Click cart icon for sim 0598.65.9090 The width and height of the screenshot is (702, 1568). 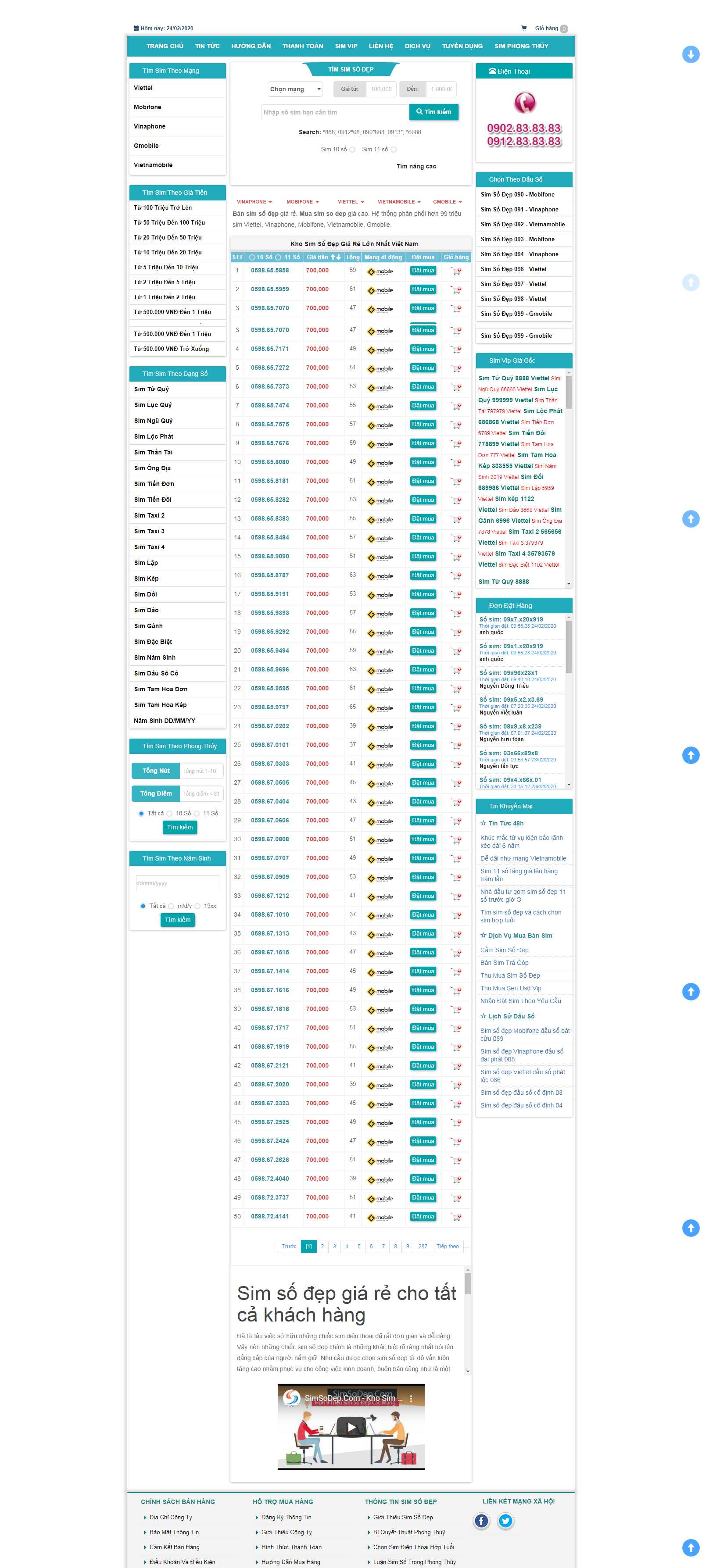coord(456,557)
